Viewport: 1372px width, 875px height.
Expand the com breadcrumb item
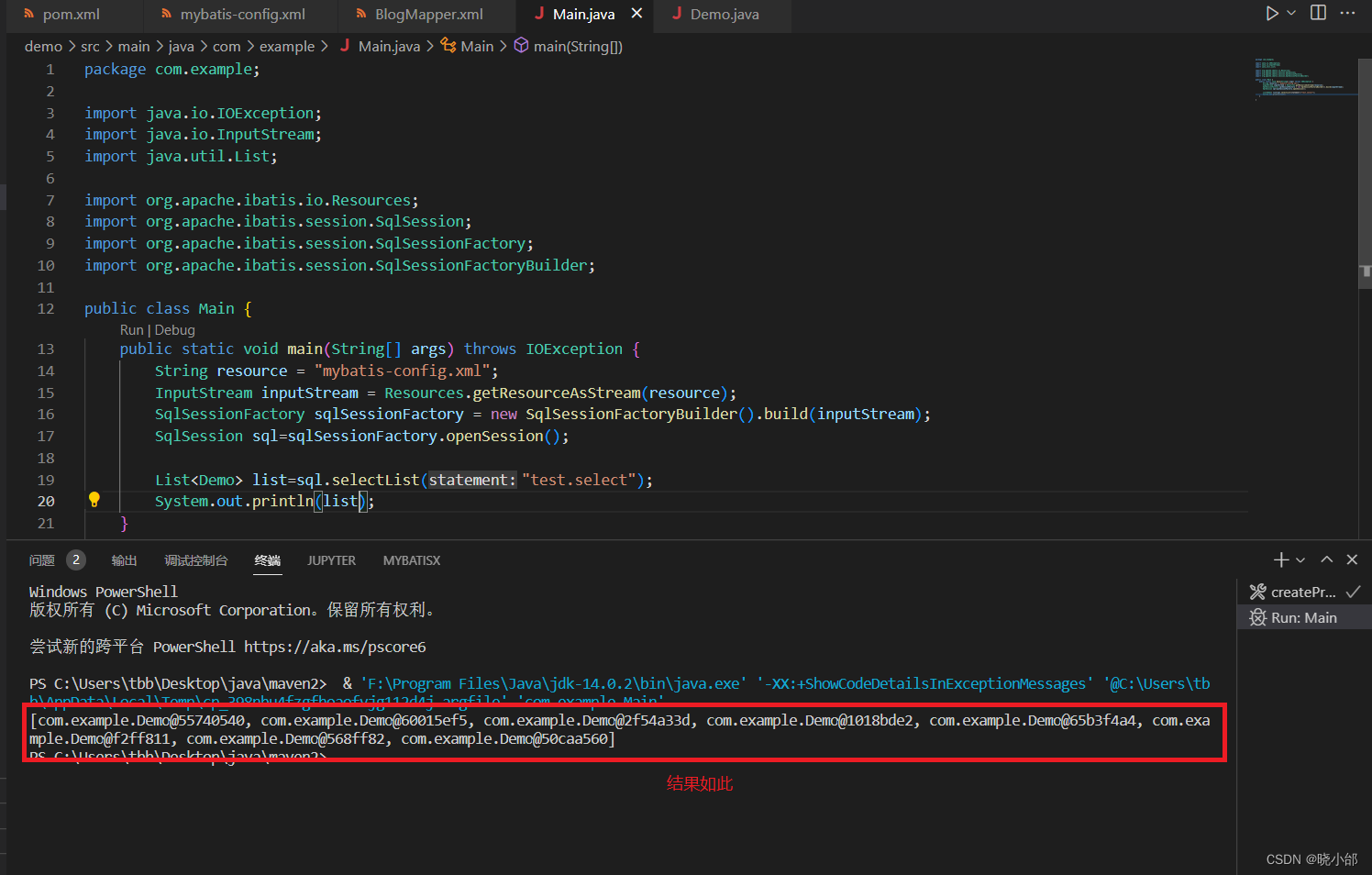pos(227,45)
